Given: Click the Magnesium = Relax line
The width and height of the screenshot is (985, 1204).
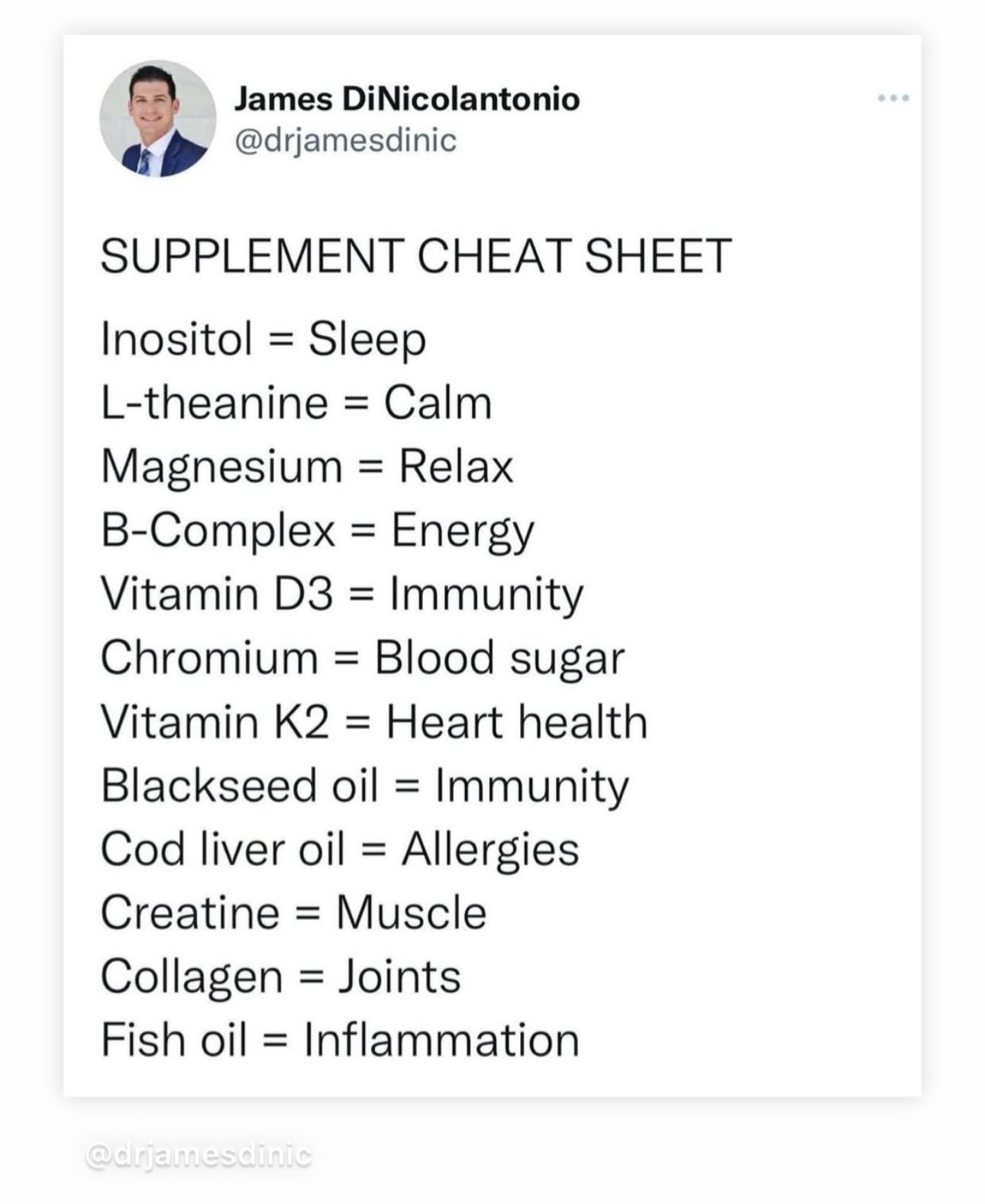Looking at the screenshot, I should point(307,466).
